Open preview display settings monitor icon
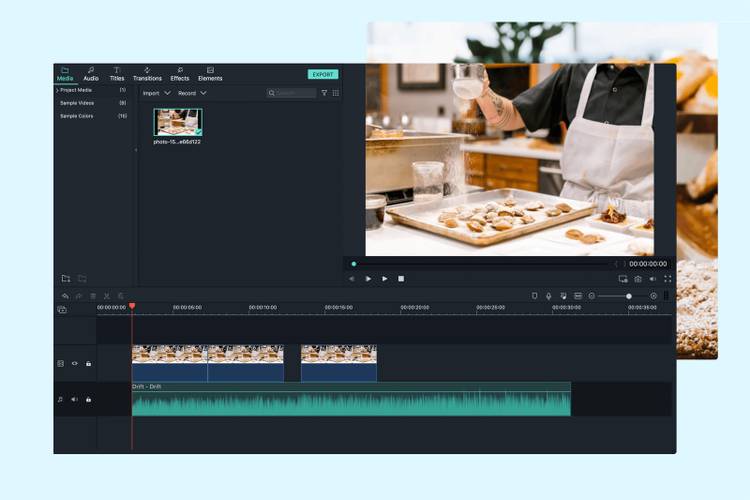 (x=623, y=279)
